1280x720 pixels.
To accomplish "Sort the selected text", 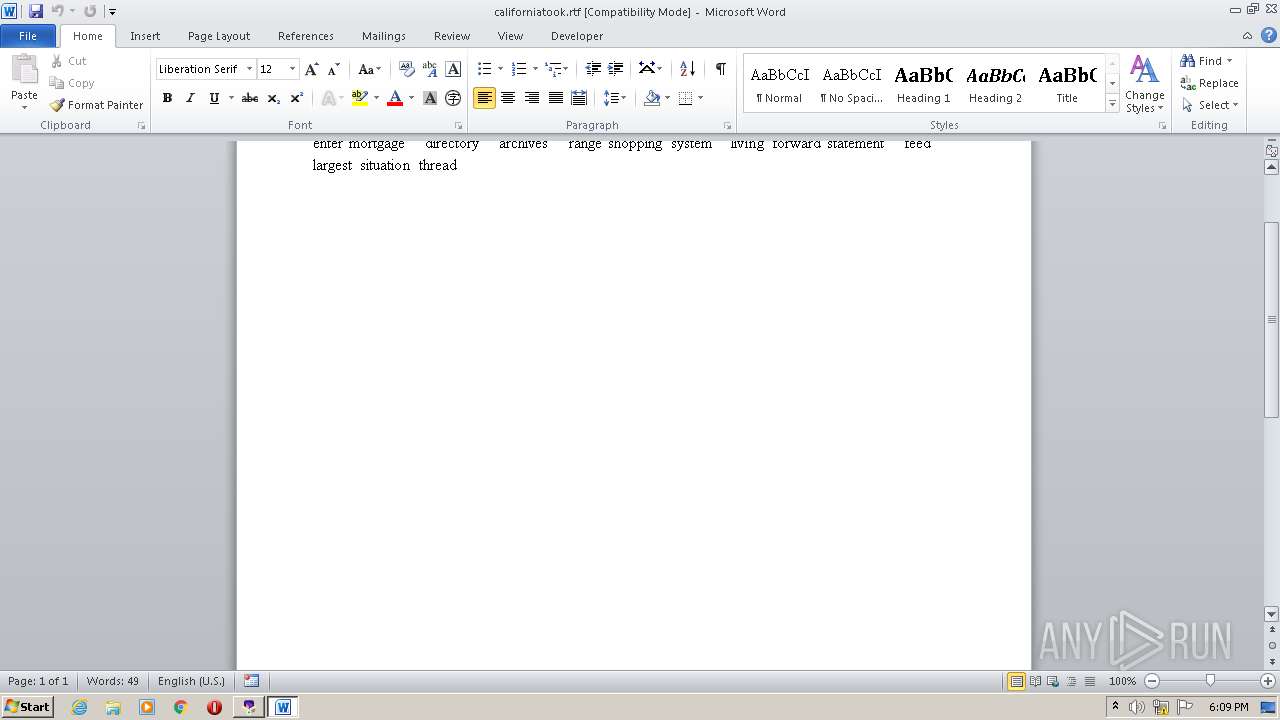I will pos(687,69).
